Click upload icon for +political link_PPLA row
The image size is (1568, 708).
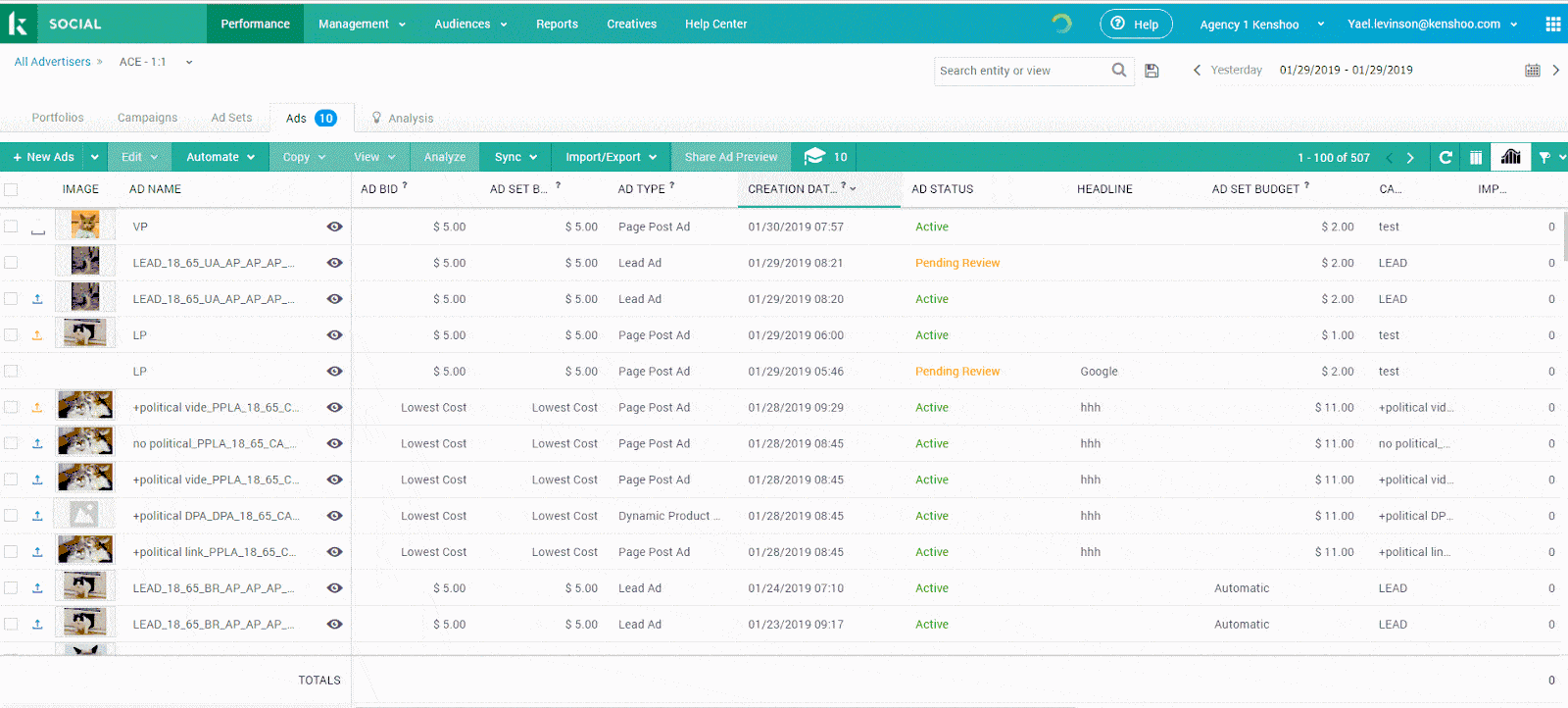(x=37, y=552)
